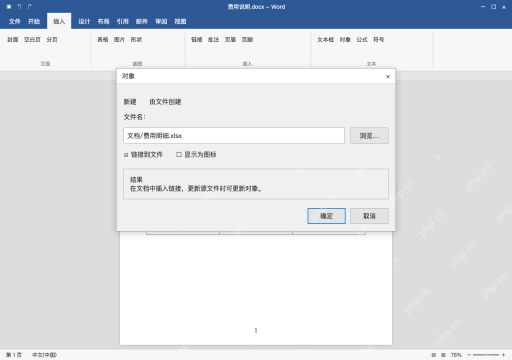Click the save icon in title bar
Screen dimensions: 512x360
pyautogui.click(x=9, y=7)
